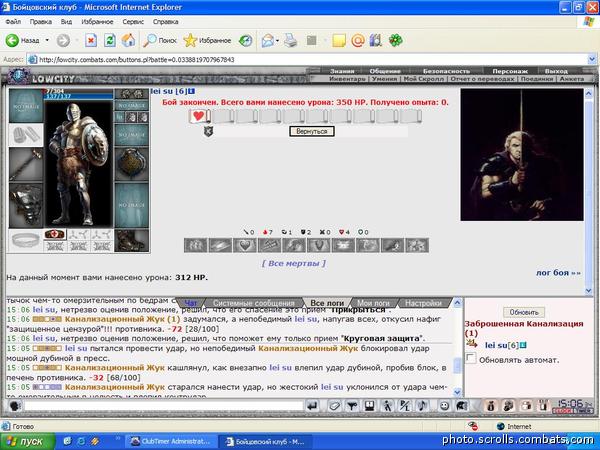Switch to the Все логи tab
600x450 pixels.
pos(327,303)
